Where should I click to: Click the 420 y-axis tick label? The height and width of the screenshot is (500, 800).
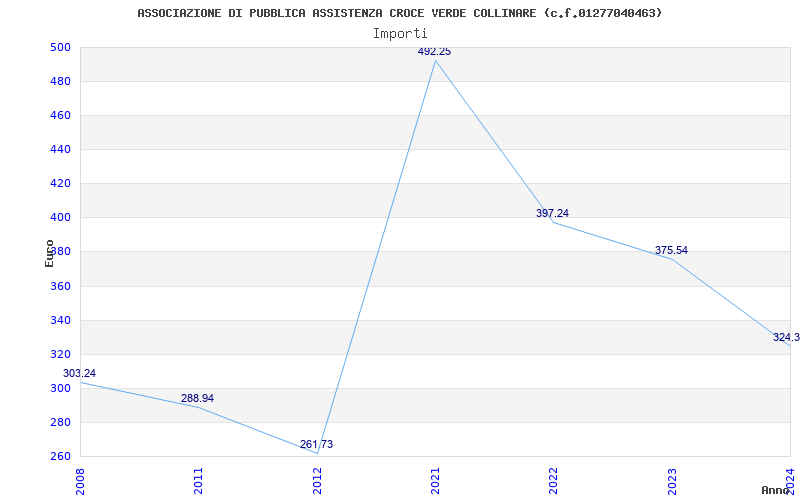tap(59, 184)
